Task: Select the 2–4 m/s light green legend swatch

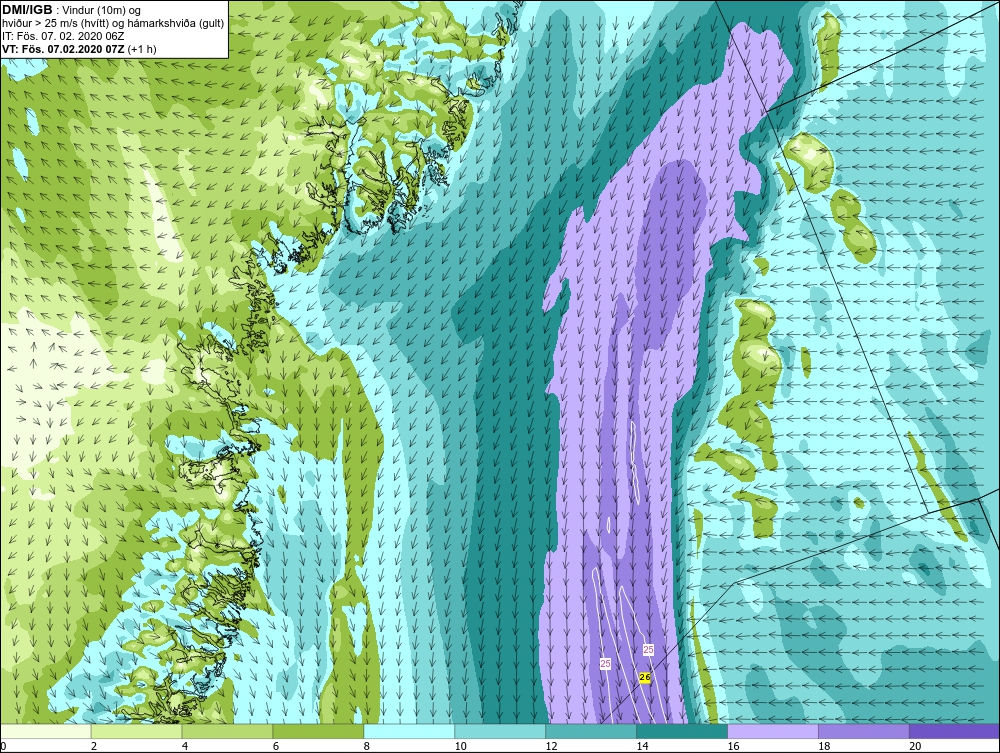Action: tap(136, 731)
